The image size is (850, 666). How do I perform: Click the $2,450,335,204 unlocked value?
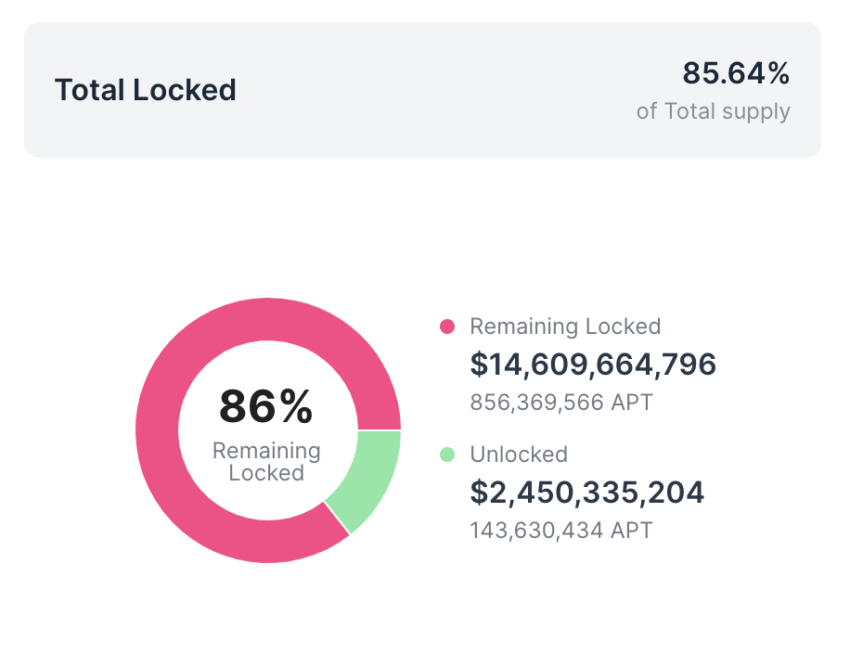coord(587,492)
